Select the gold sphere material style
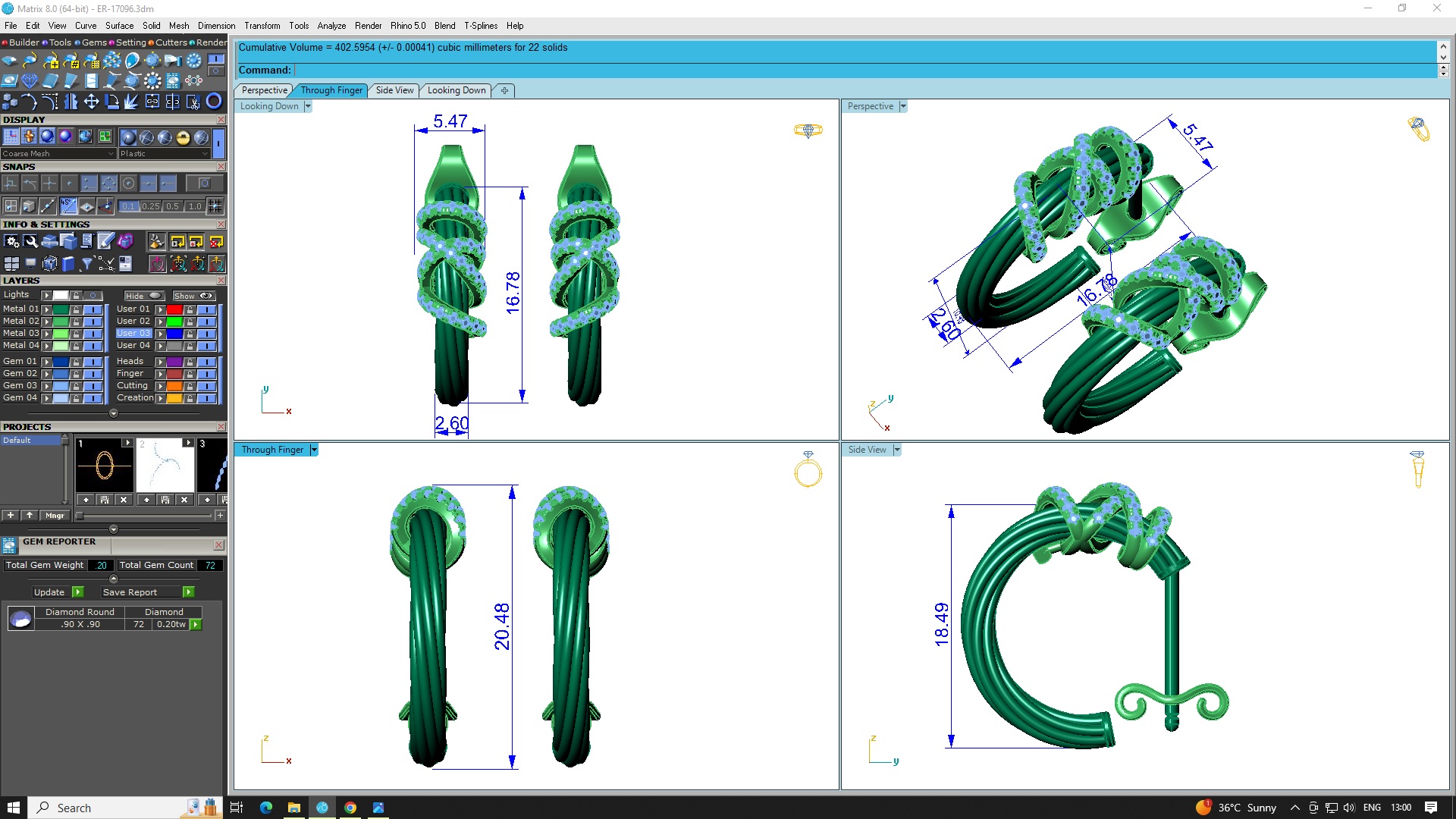Viewport: 1456px width, 819px height. [x=183, y=137]
